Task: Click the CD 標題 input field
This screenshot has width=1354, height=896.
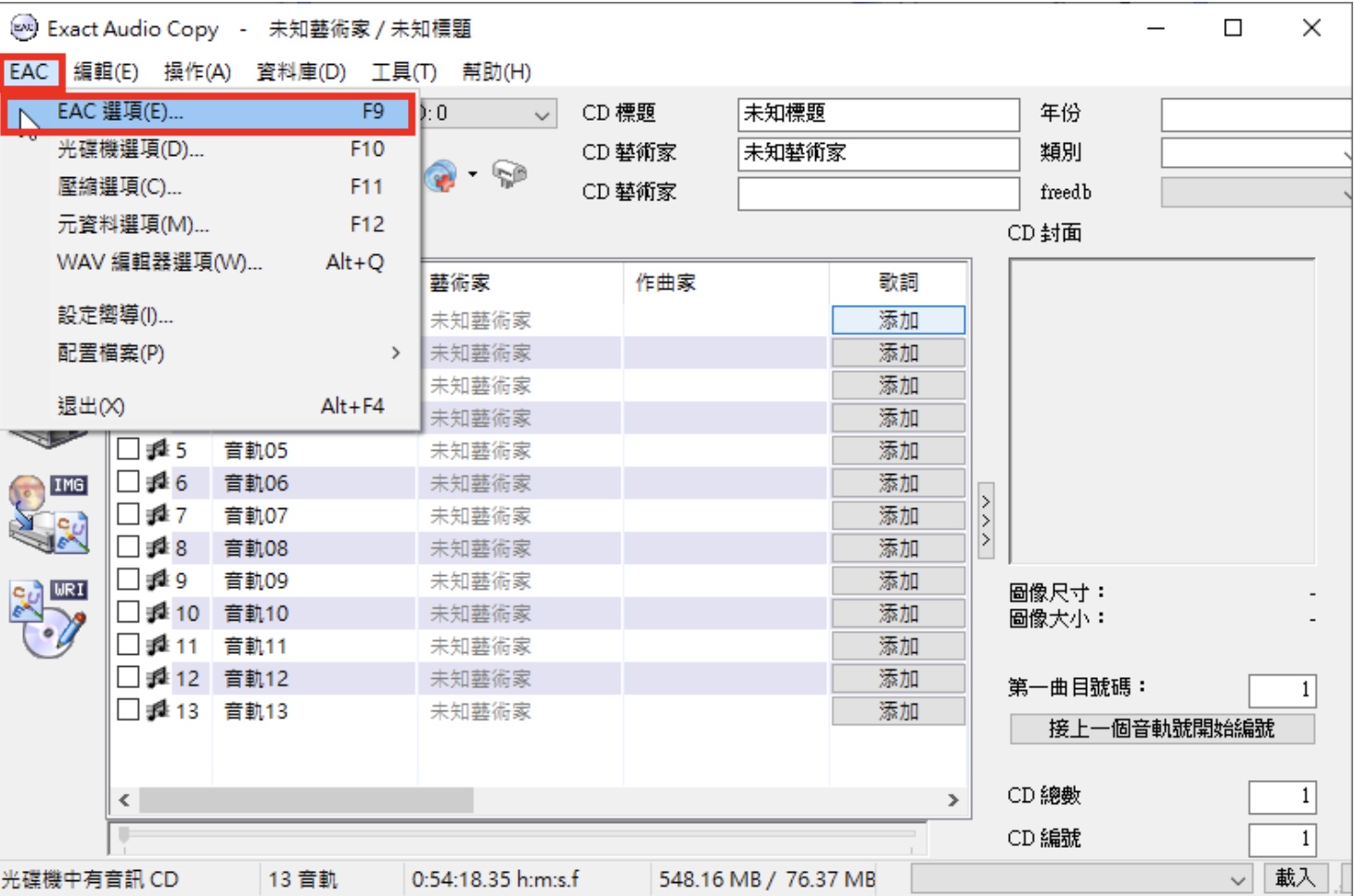Action: [878, 114]
